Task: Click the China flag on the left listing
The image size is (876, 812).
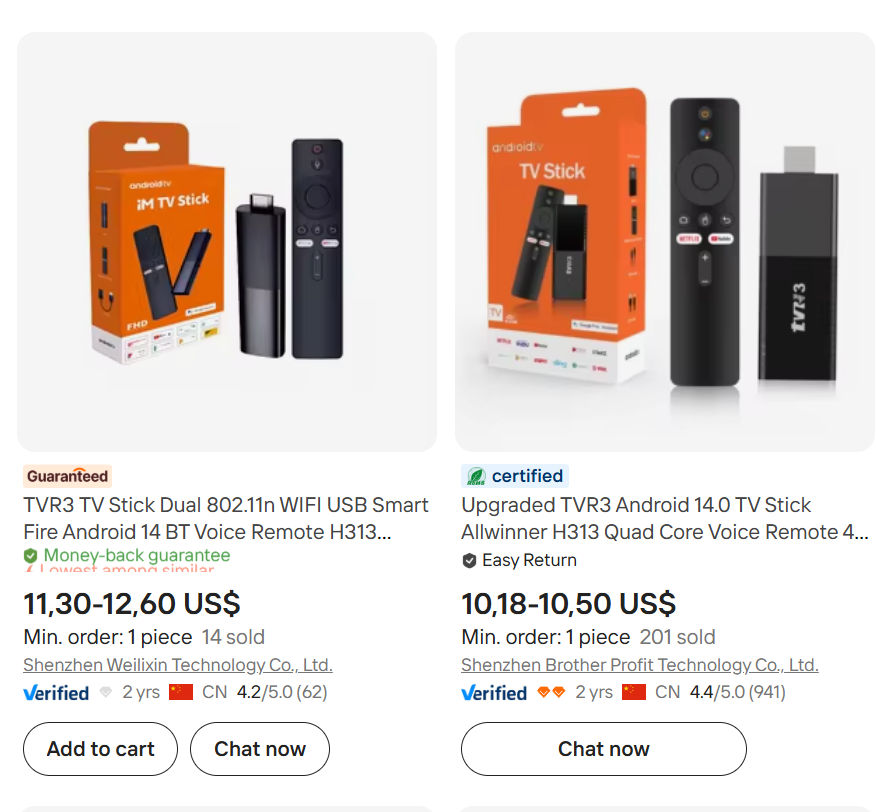Action: tap(181, 691)
